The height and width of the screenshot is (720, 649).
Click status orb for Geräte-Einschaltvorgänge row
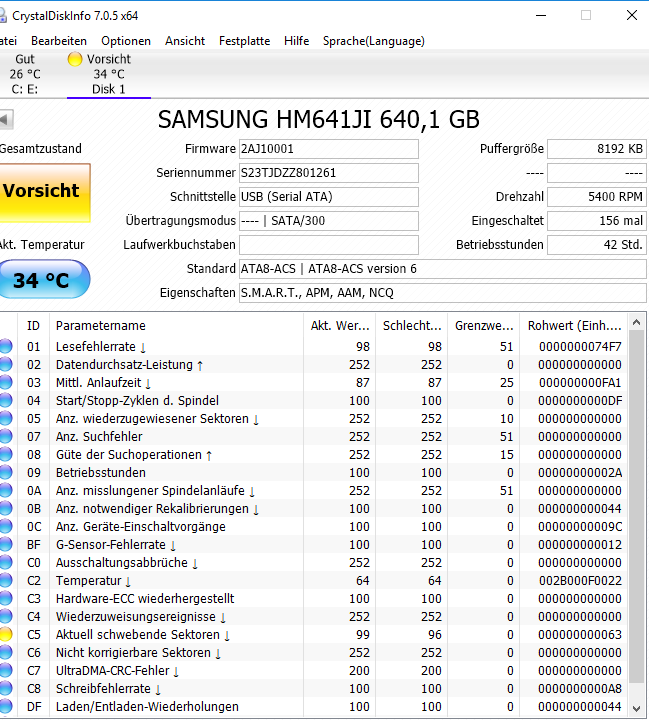(x=6, y=526)
